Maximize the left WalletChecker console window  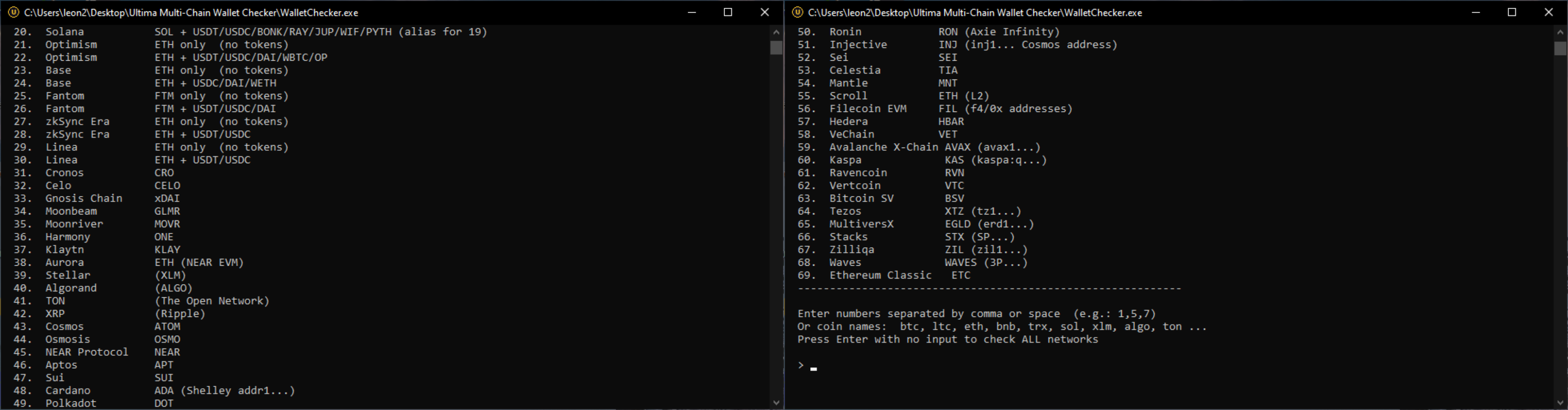pos(728,12)
